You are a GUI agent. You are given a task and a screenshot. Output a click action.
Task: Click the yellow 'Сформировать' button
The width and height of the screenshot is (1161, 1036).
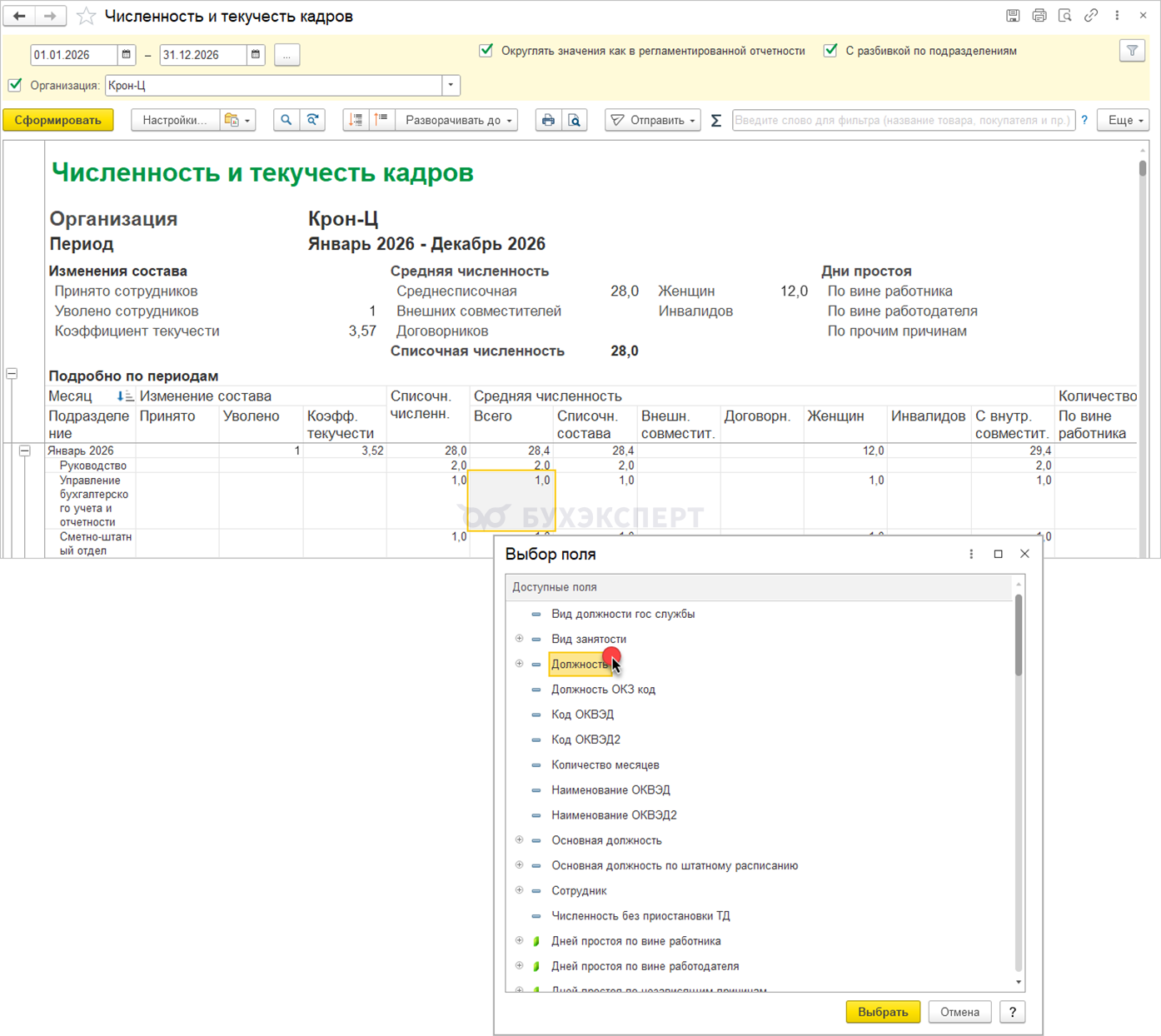point(58,120)
